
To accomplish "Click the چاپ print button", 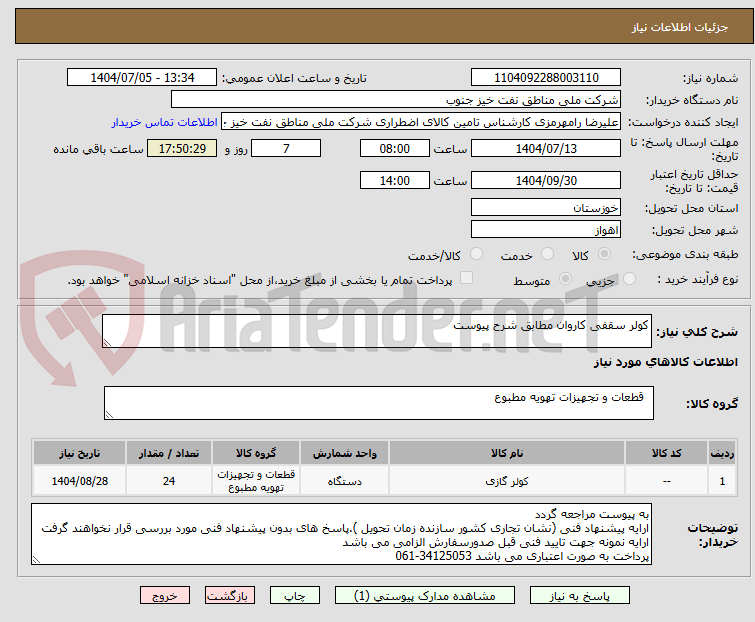I will tap(295, 596).
